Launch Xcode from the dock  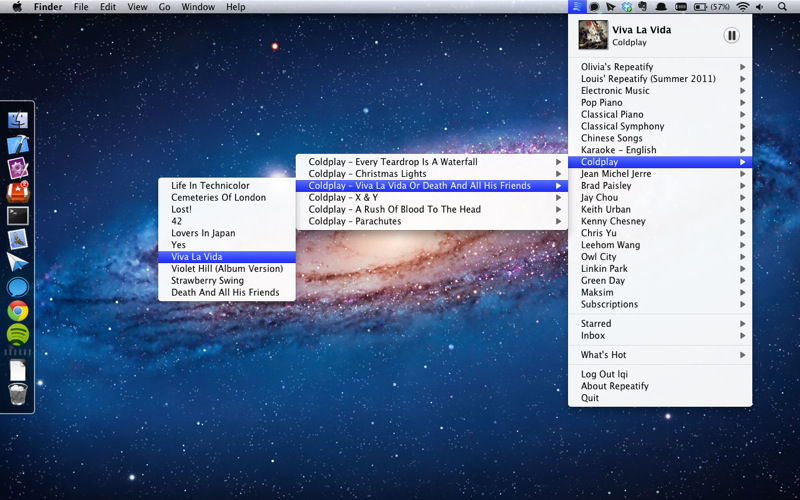(18, 144)
